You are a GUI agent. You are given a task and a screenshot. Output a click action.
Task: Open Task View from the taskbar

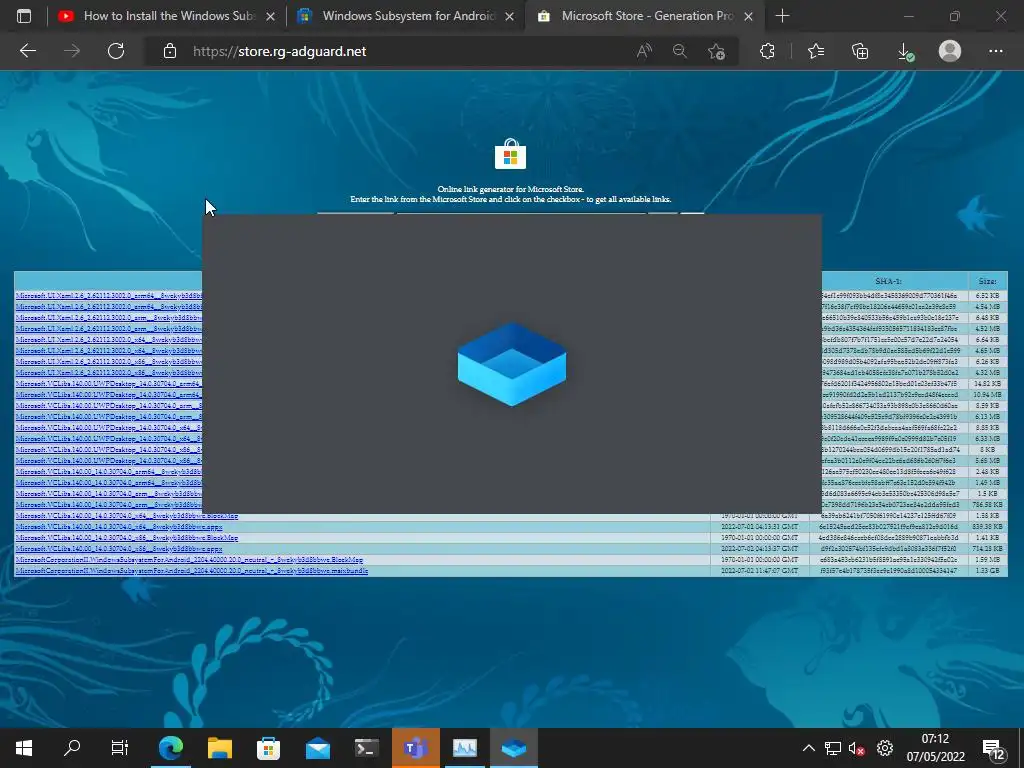[120, 748]
